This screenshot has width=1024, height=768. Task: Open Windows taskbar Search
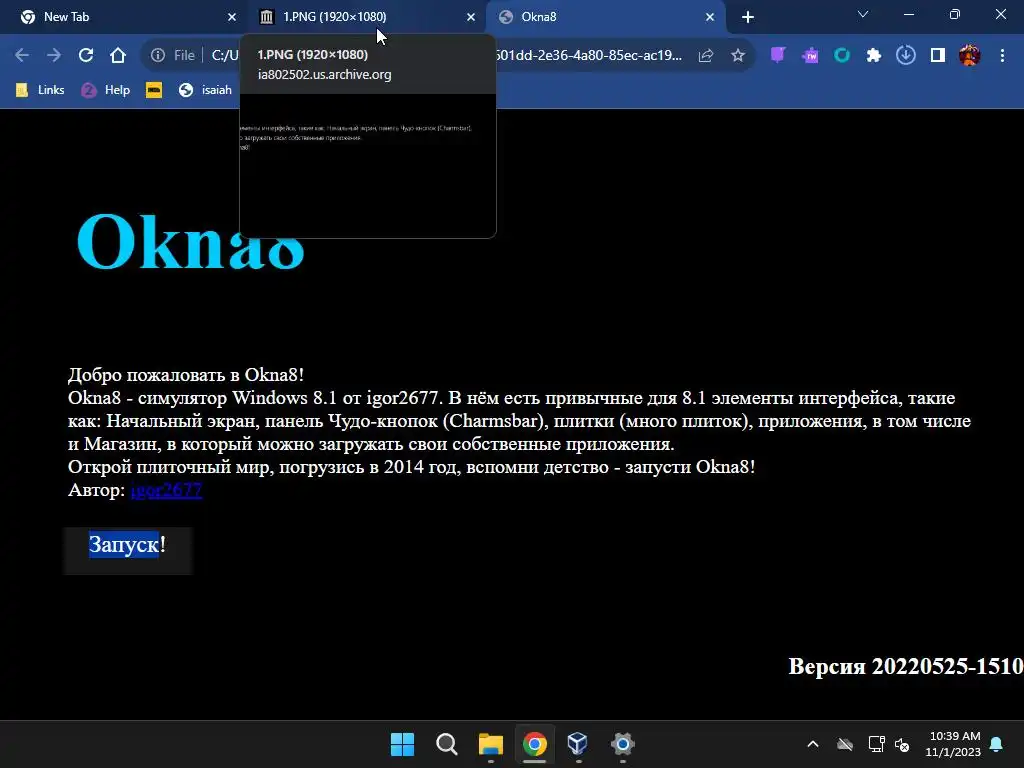[x=447, y=744]
